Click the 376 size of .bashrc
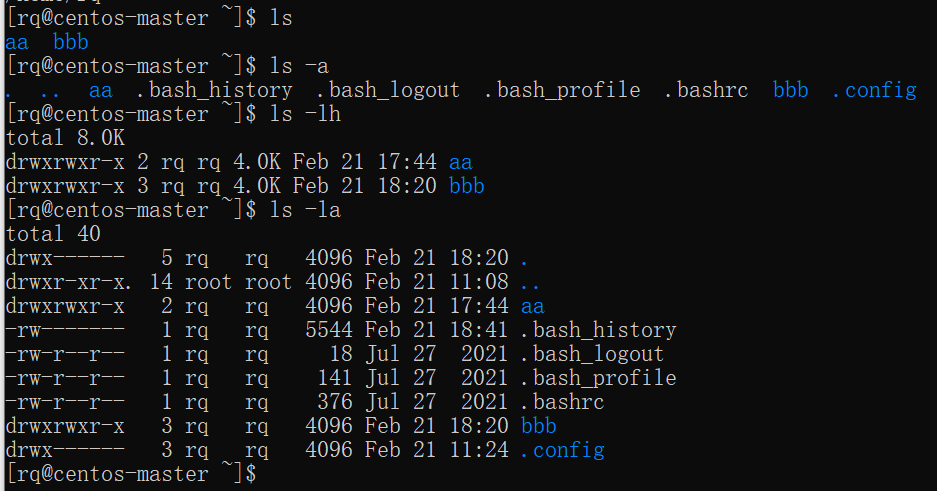The height and width of the screenshot is (491, 937). click(335, 401)
